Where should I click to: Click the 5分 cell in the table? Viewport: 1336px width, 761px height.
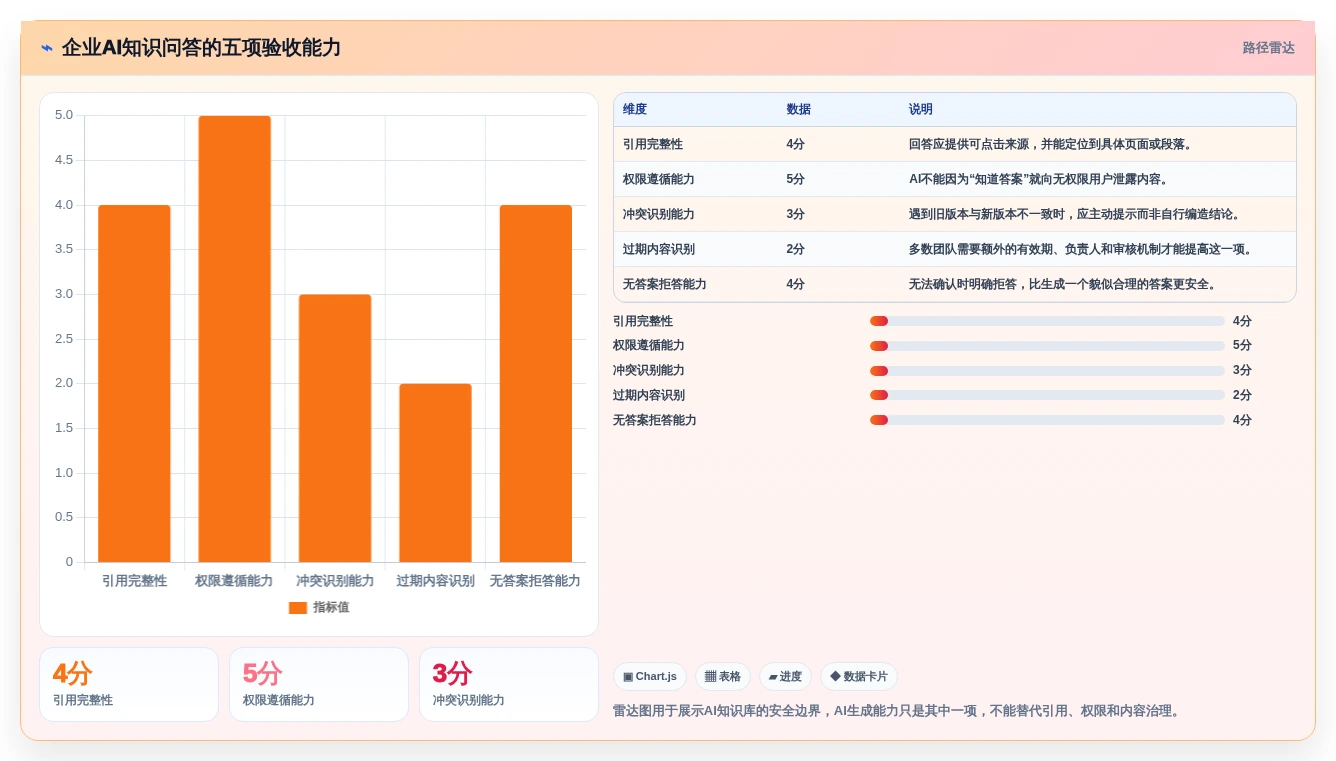coord(796,179)
